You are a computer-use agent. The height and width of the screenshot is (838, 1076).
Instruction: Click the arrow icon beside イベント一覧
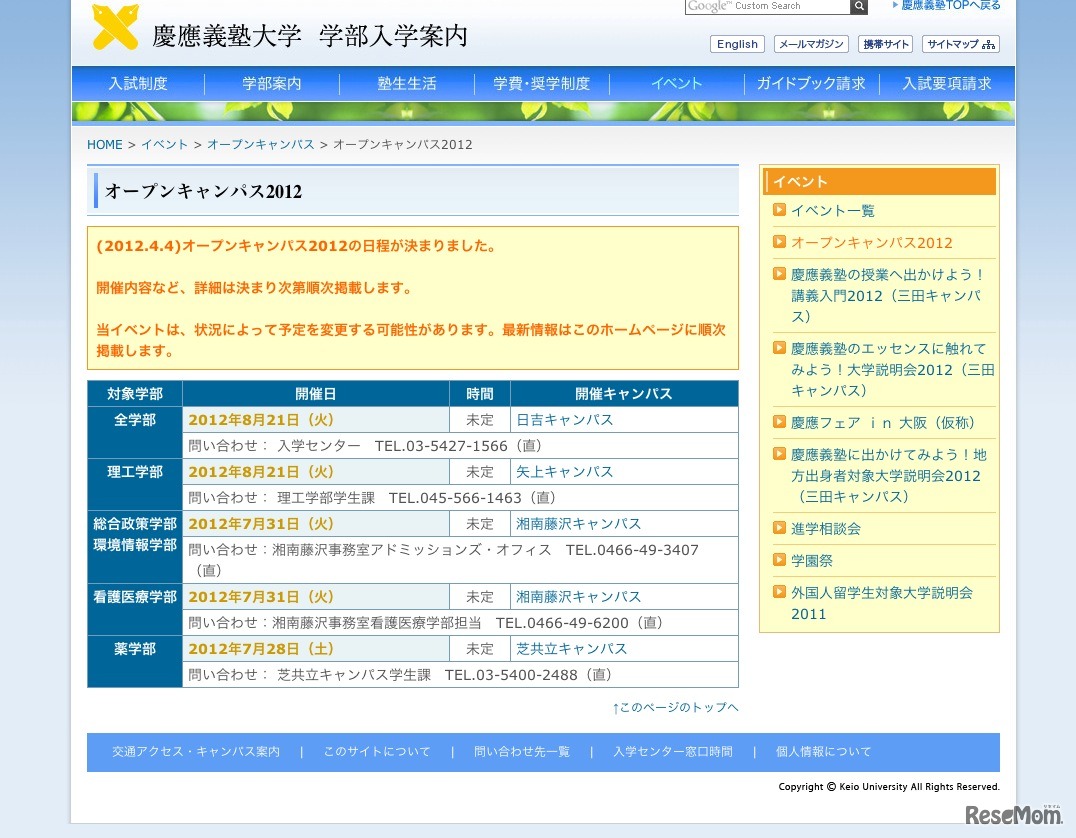(779, 210)
